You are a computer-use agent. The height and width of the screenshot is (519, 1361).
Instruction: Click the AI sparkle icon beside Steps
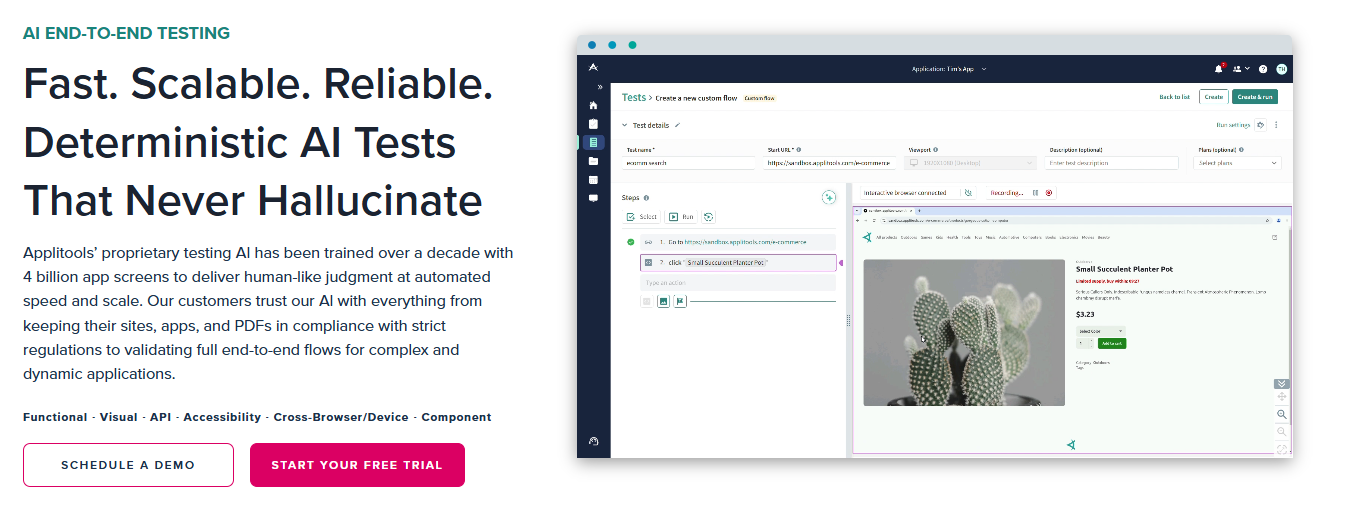coord(828,197)
